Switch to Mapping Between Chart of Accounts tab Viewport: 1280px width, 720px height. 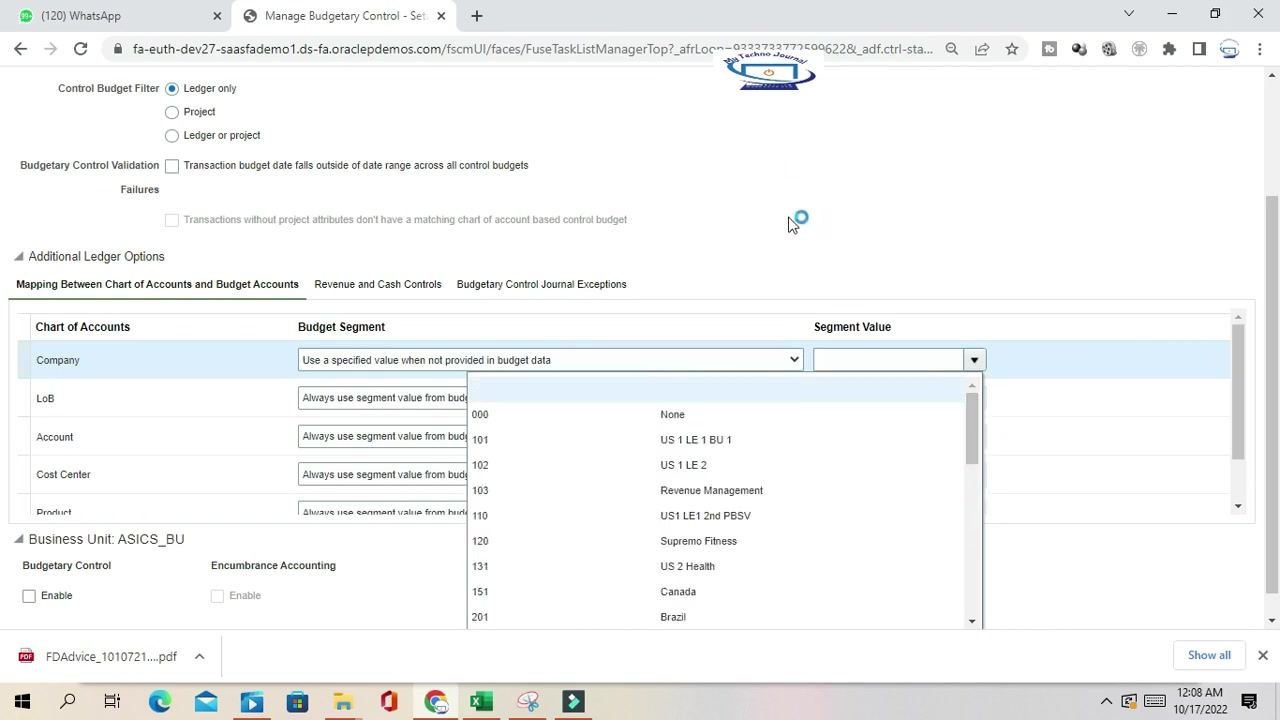(x=157, y=284)
